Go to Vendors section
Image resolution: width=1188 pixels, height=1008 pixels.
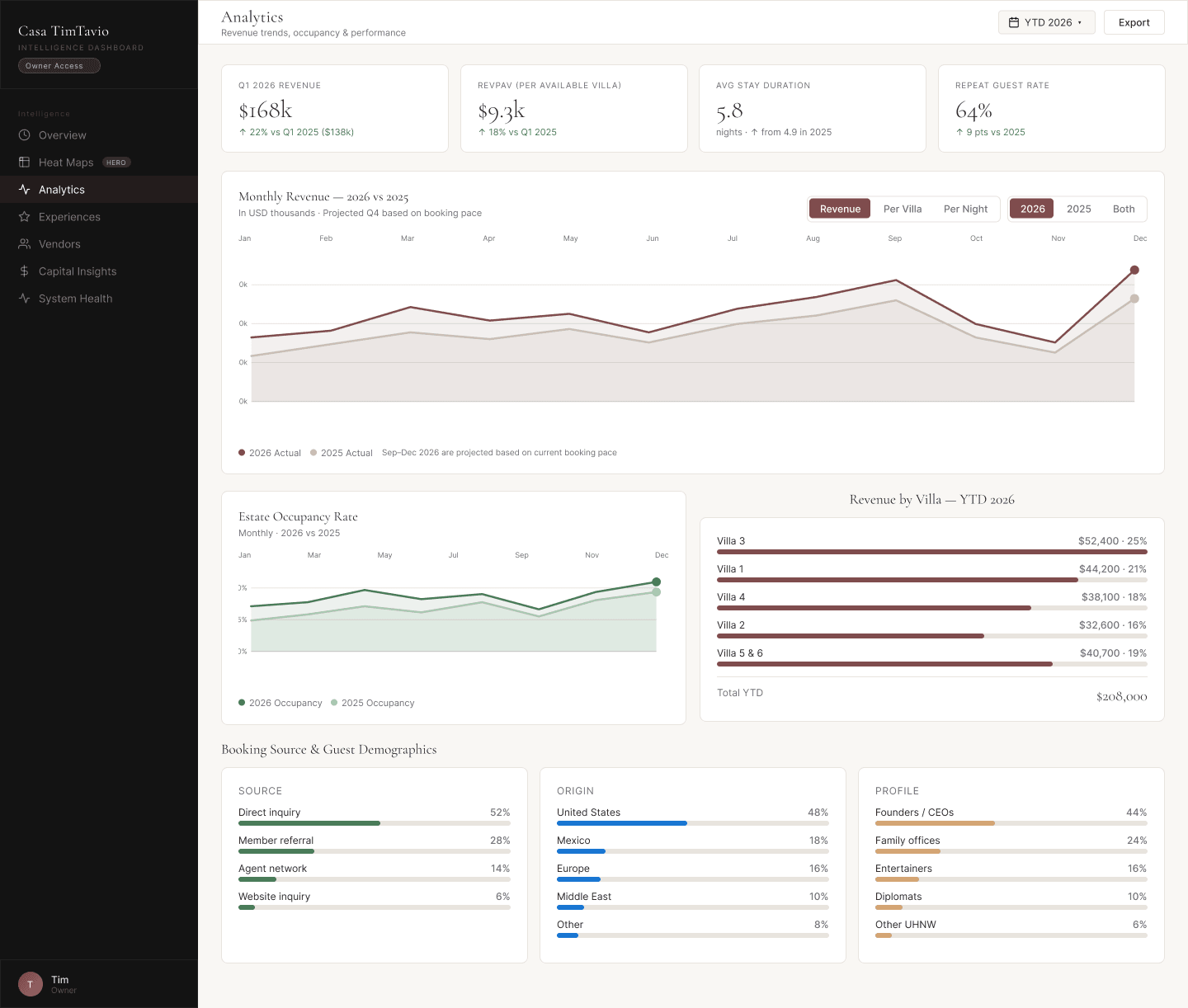(x=99, y=244)
